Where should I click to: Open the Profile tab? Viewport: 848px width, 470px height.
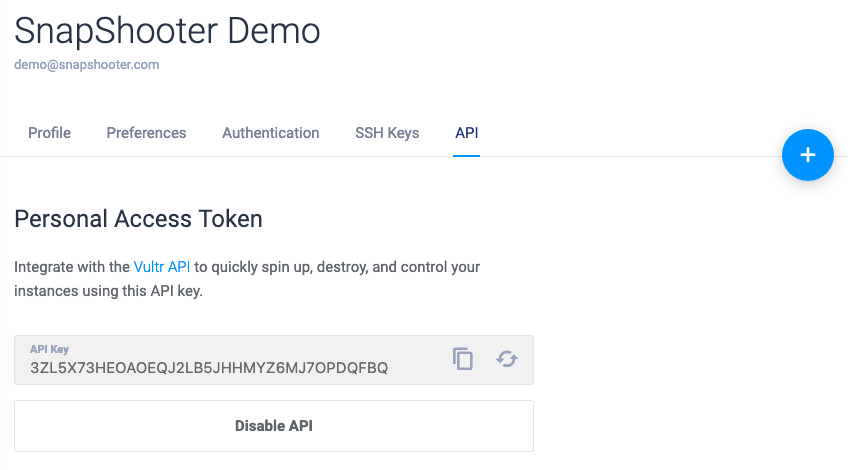pos(49,133)
